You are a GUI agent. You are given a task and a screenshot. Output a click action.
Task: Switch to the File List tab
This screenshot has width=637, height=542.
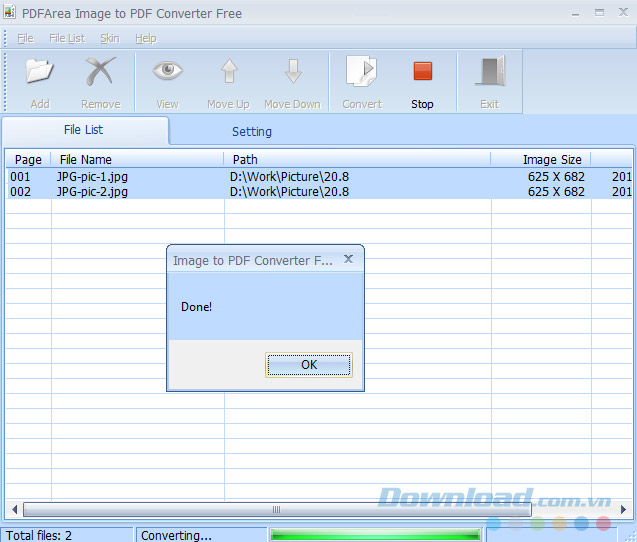[85, 130]
